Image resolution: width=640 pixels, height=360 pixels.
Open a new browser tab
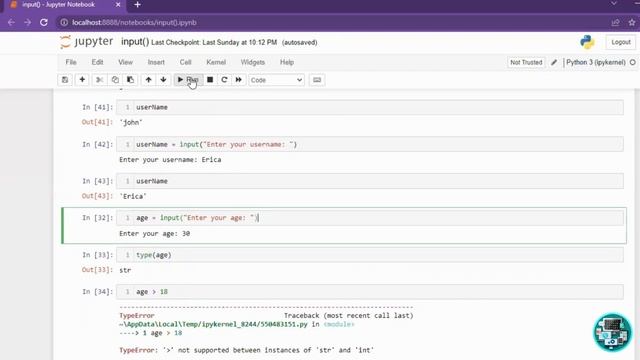pos(137,4)
